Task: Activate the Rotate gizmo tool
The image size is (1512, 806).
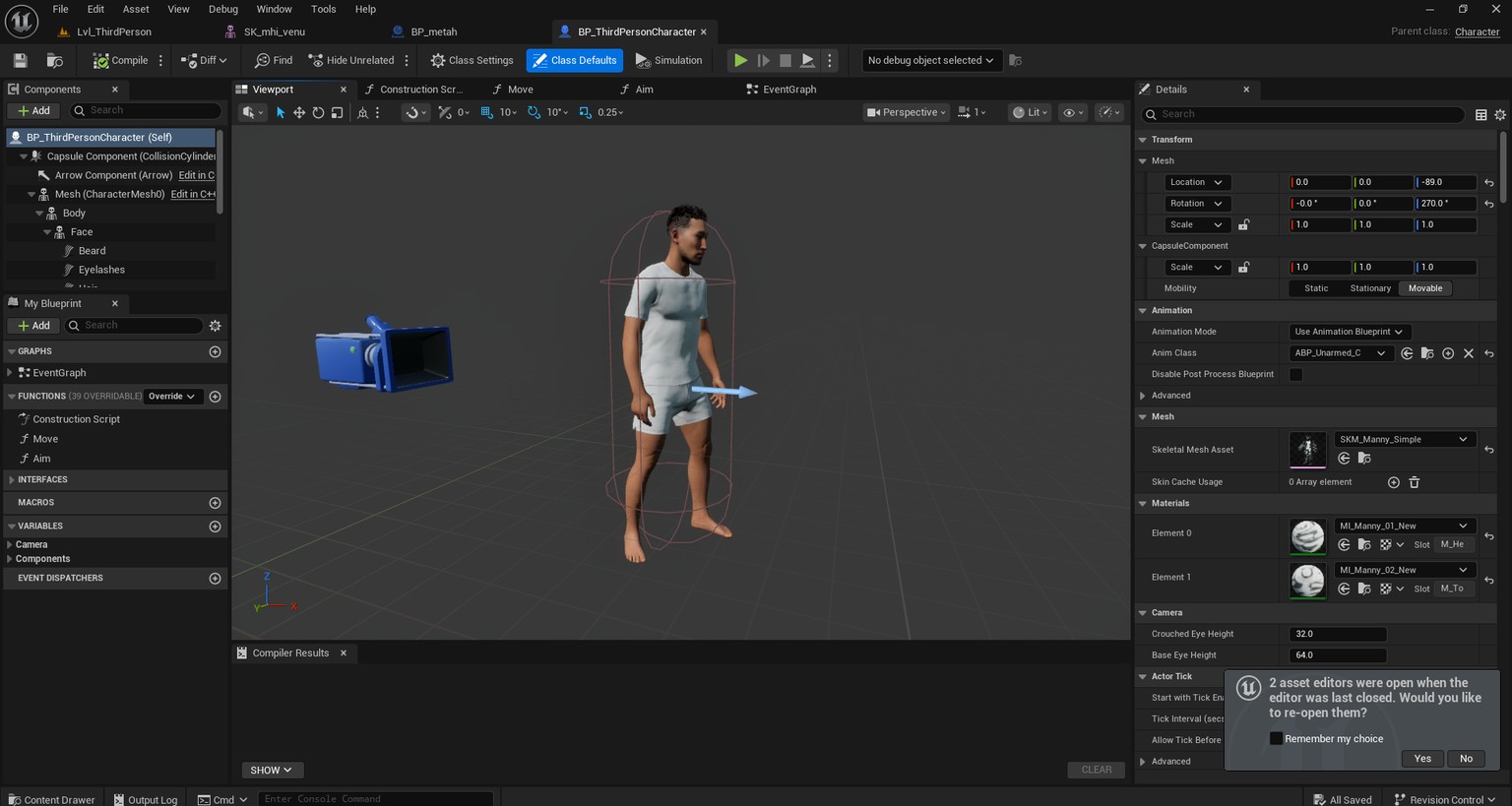Action: pyautogui.click(x=318, y=112)
